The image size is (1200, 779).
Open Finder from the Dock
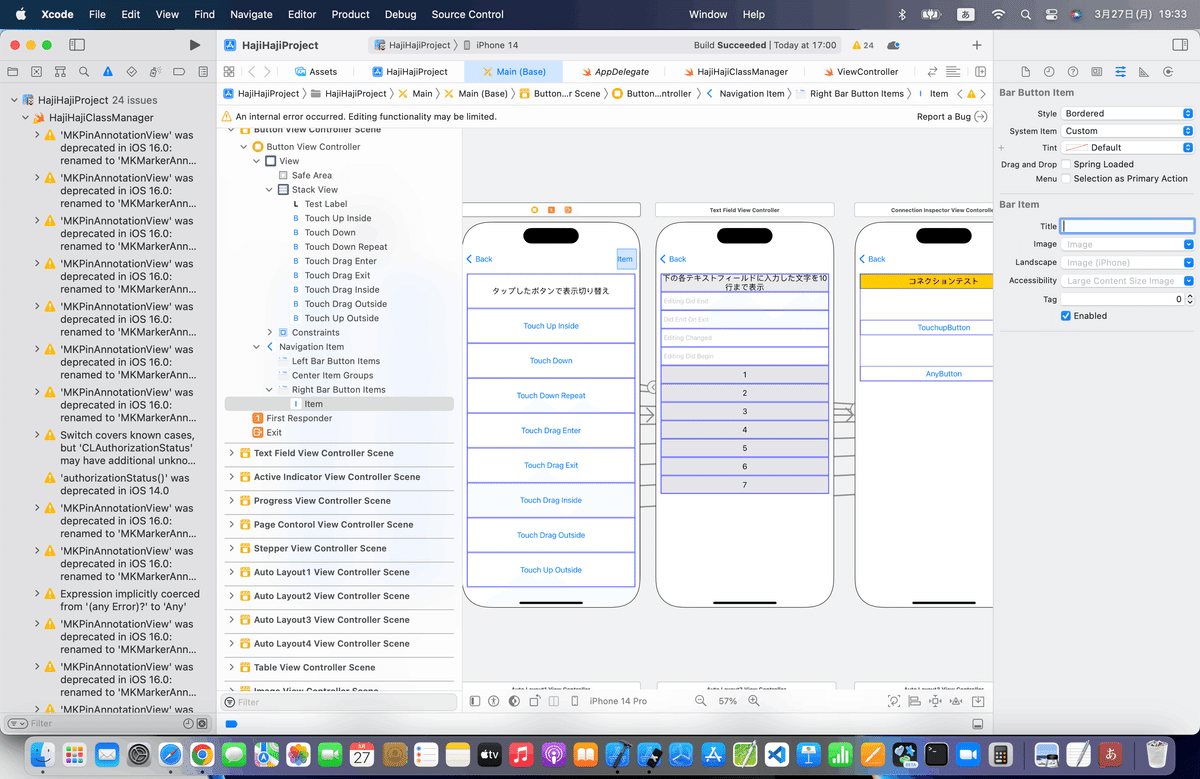coord(43,754)
